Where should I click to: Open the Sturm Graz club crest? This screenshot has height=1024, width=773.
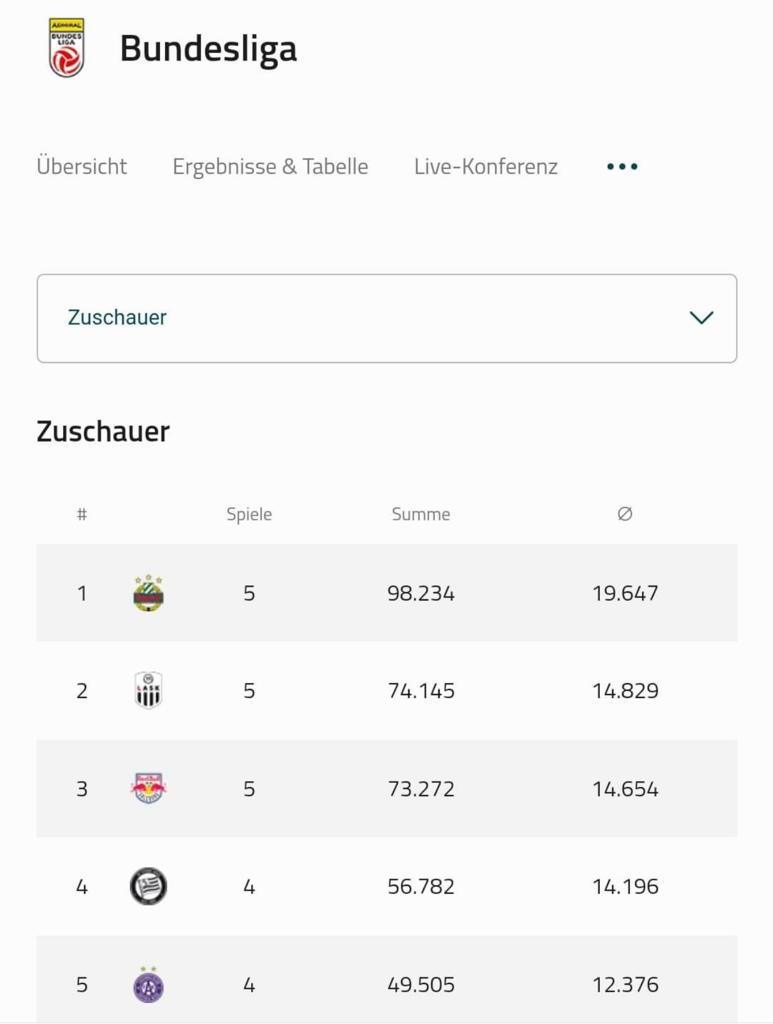[148, 886]
